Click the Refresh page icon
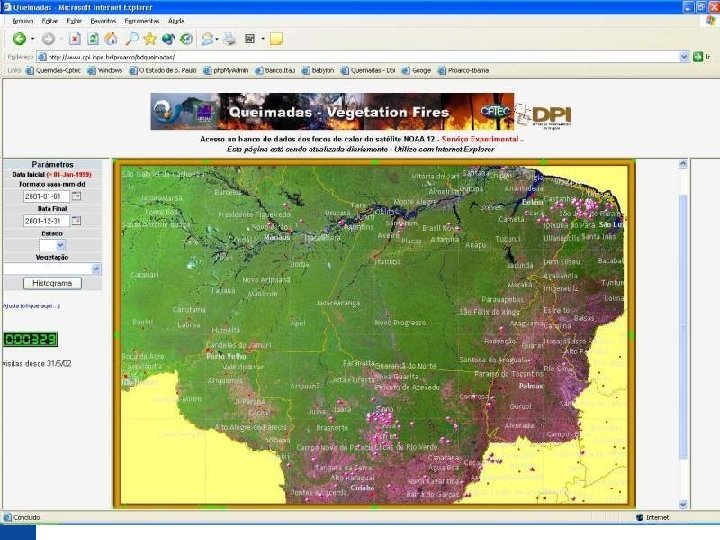 93,39
